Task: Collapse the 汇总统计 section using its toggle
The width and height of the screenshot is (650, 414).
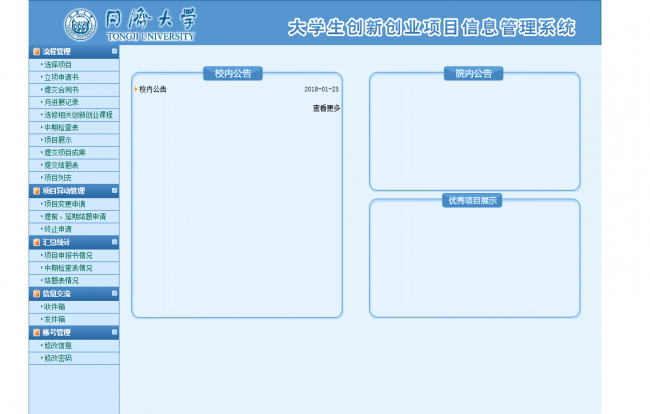Action: point(113,242)
